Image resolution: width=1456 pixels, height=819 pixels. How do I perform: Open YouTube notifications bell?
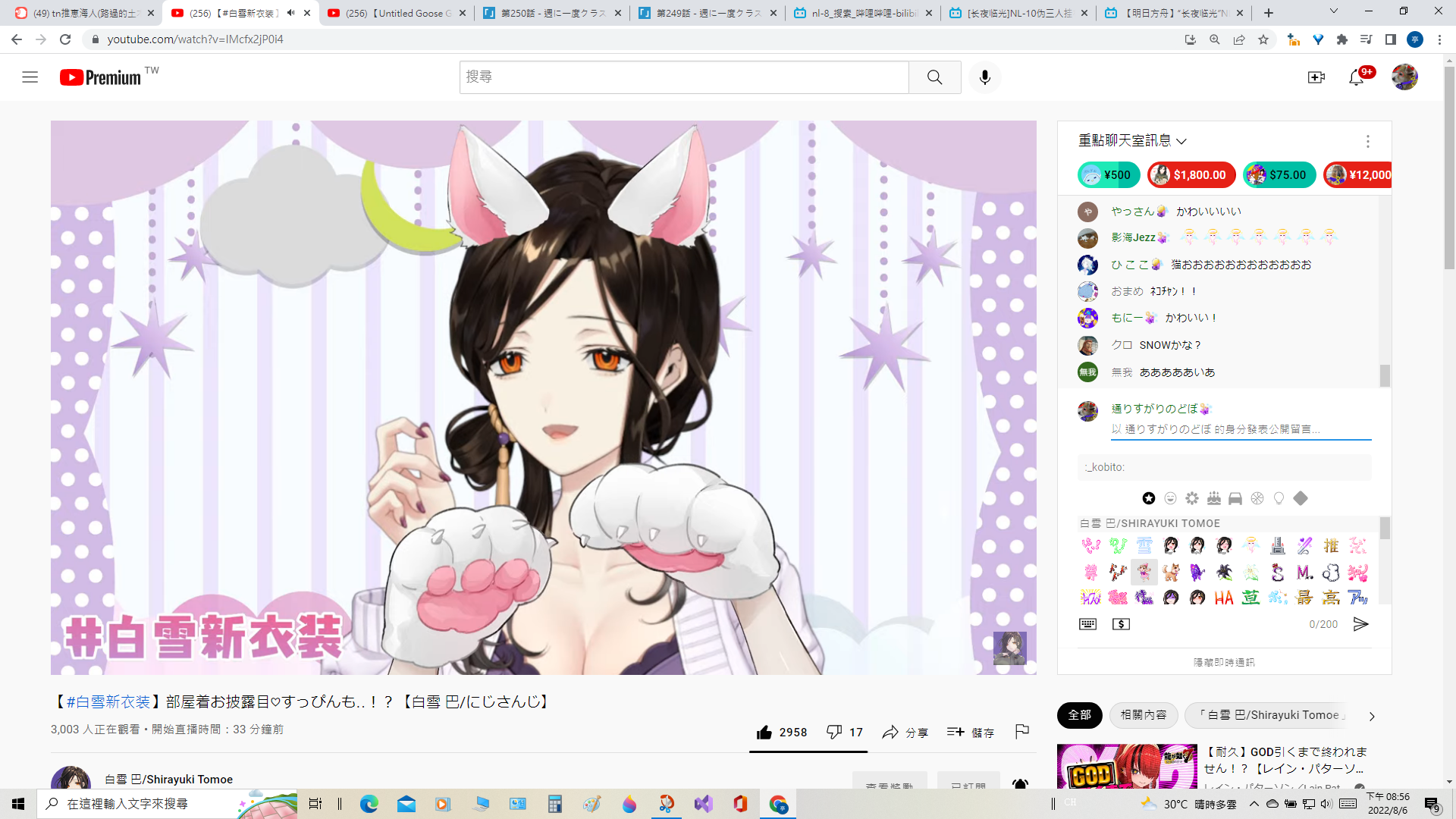1357,77
